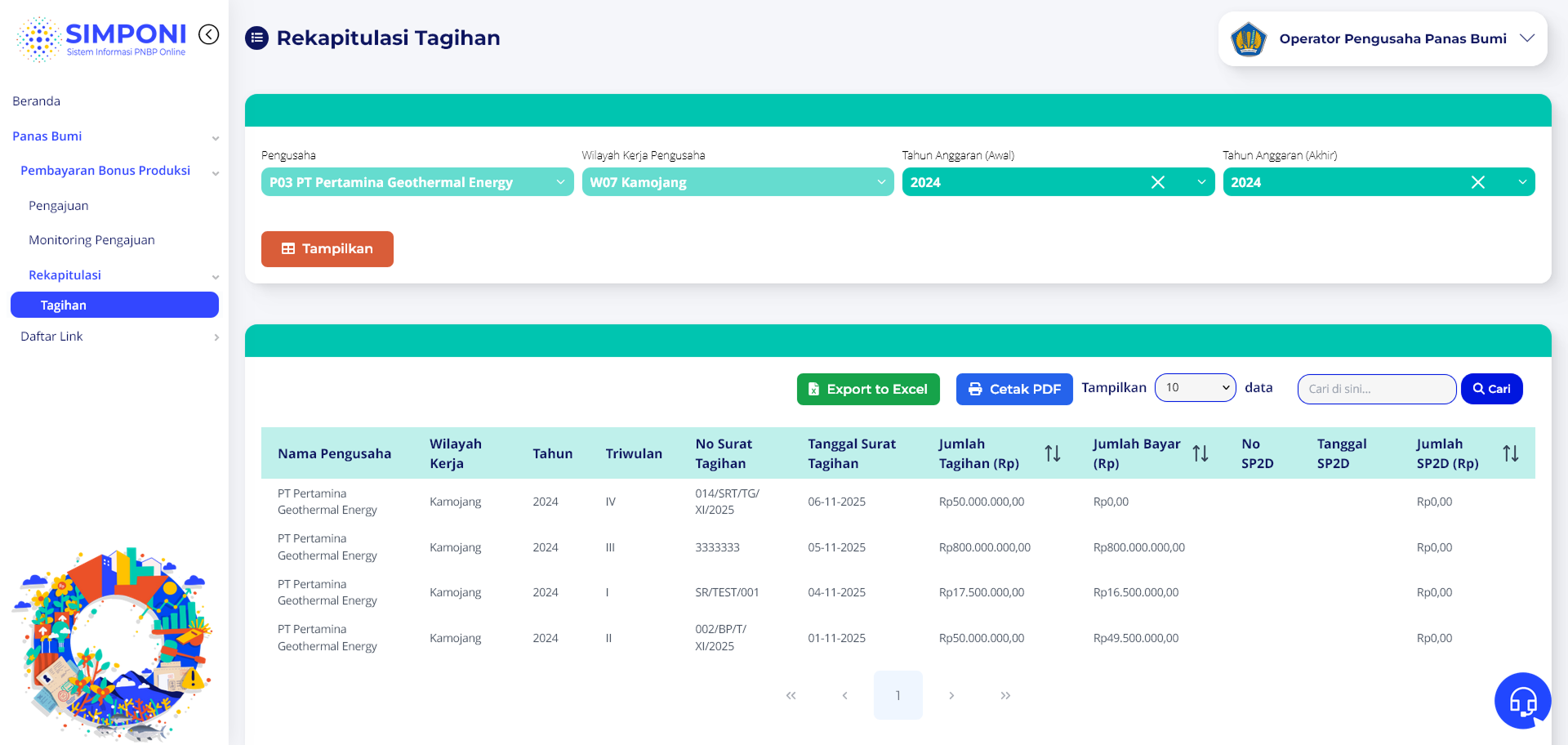Viewport: 1568px width, 745px height.
Task: Focus the 'Cari di sini...' search field
Action: 1377,389
